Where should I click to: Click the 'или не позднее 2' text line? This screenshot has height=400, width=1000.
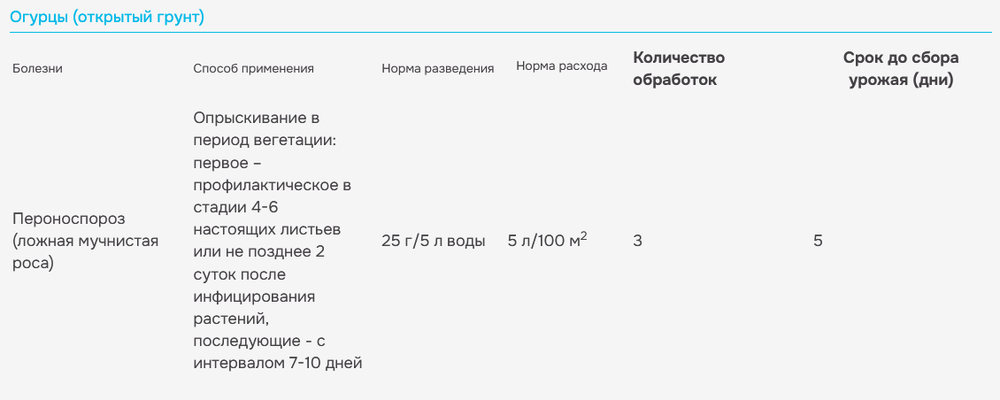259,252
